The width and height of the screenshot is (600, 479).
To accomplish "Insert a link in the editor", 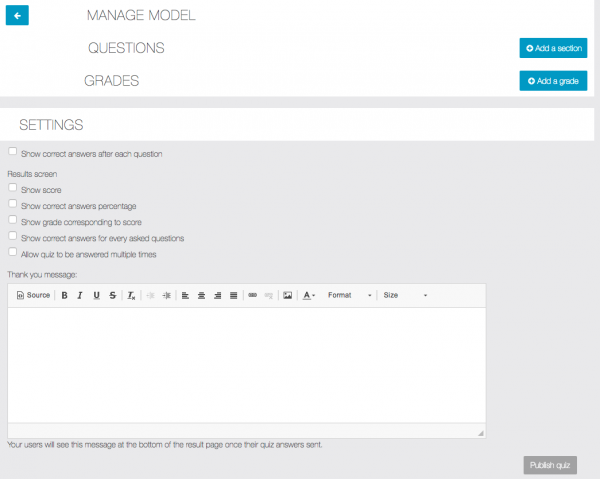I will pyautogui.click(x=252, y=295).
